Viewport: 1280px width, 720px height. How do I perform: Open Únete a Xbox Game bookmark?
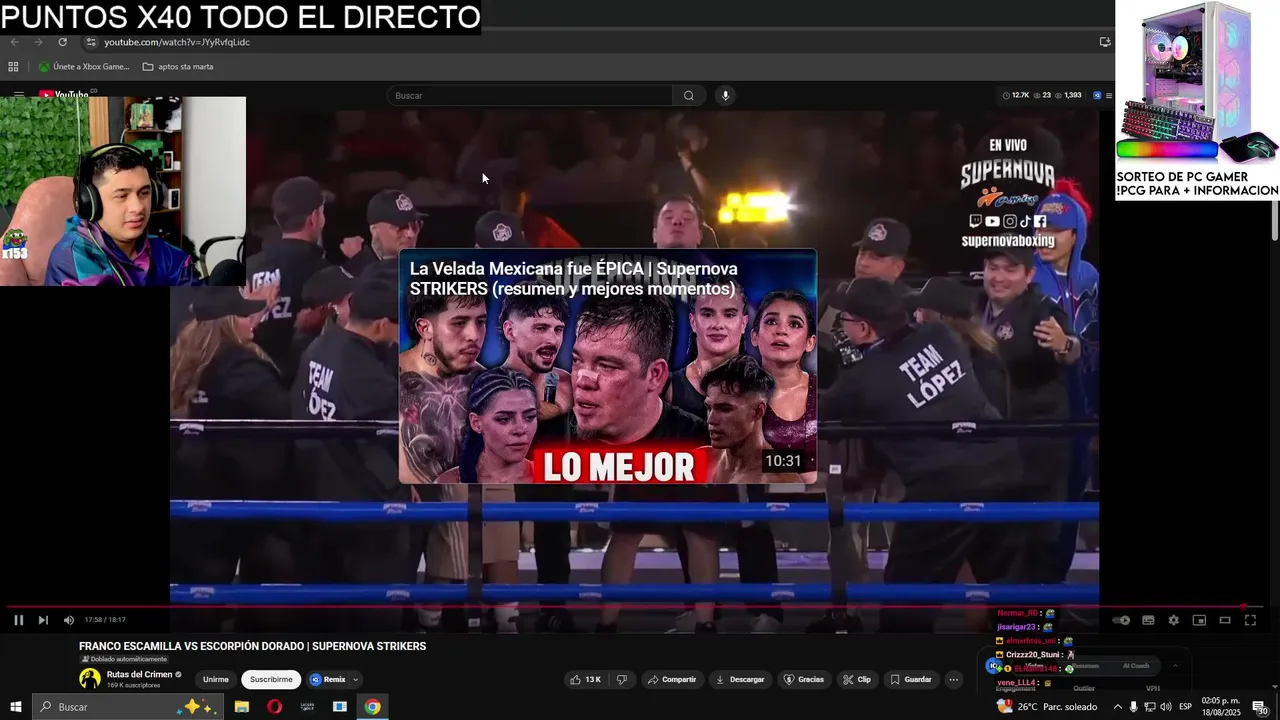tap(84, 67)
